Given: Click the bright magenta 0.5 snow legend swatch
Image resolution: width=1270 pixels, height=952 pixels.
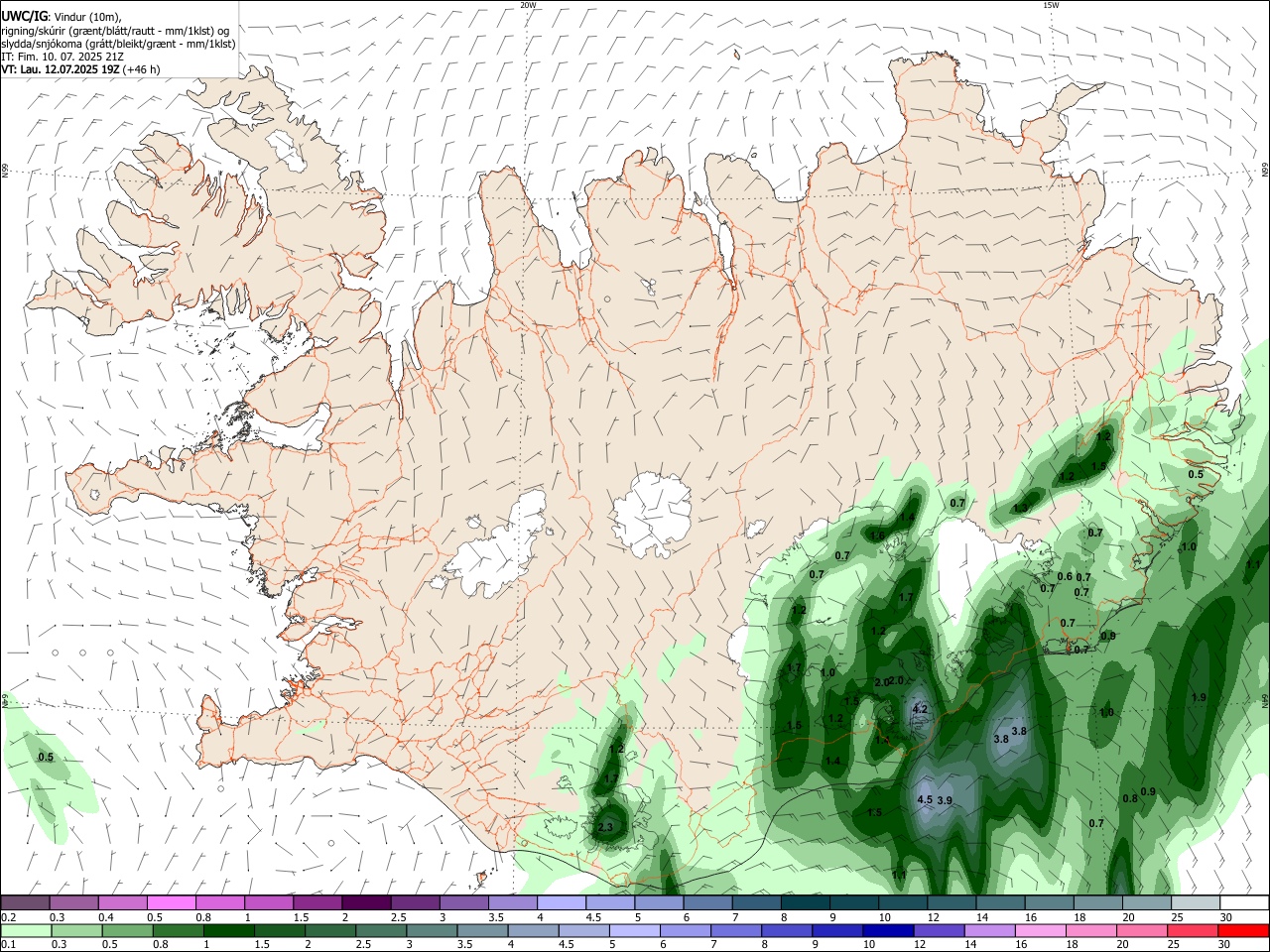Looking at the screenshot, I should [172, 902].
